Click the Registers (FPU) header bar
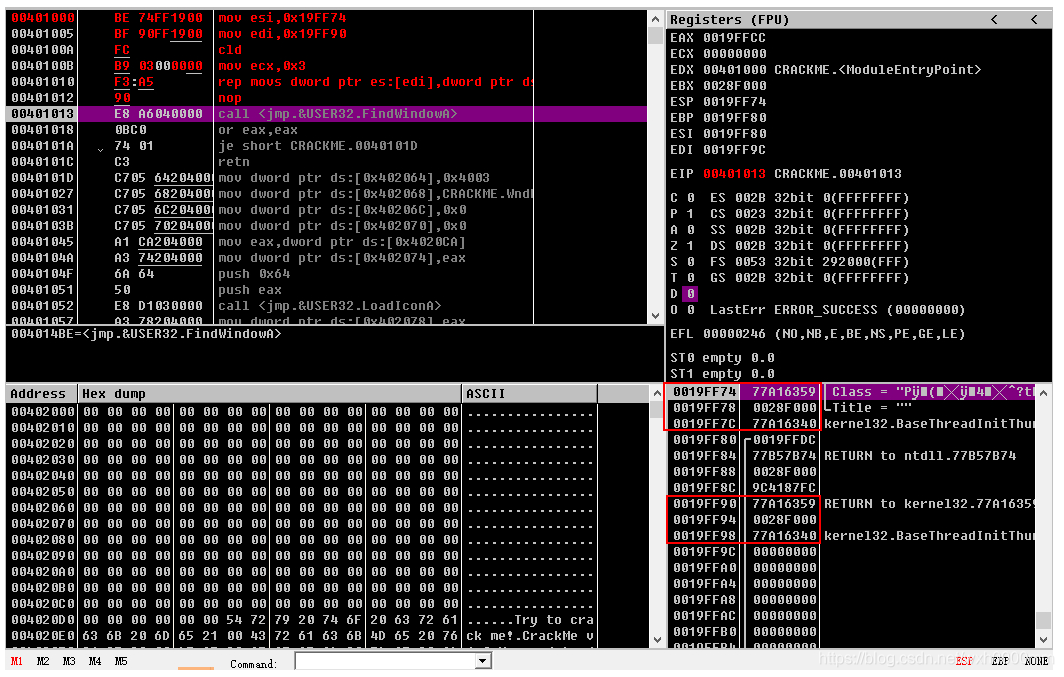The width and height of the screenshot is (1064, 677). click(x=859, y=20)
